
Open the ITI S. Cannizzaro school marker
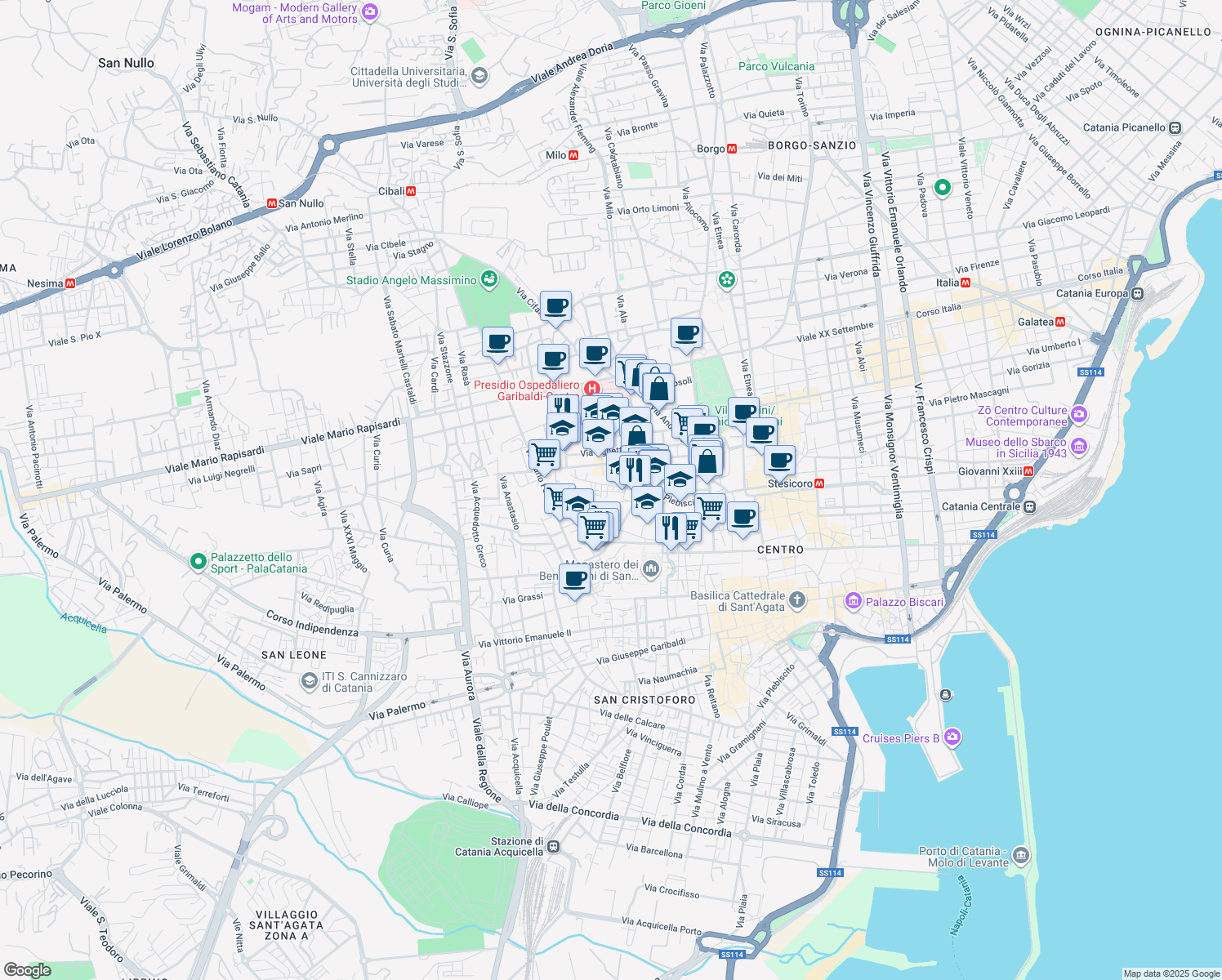click(x=307, y=682)
